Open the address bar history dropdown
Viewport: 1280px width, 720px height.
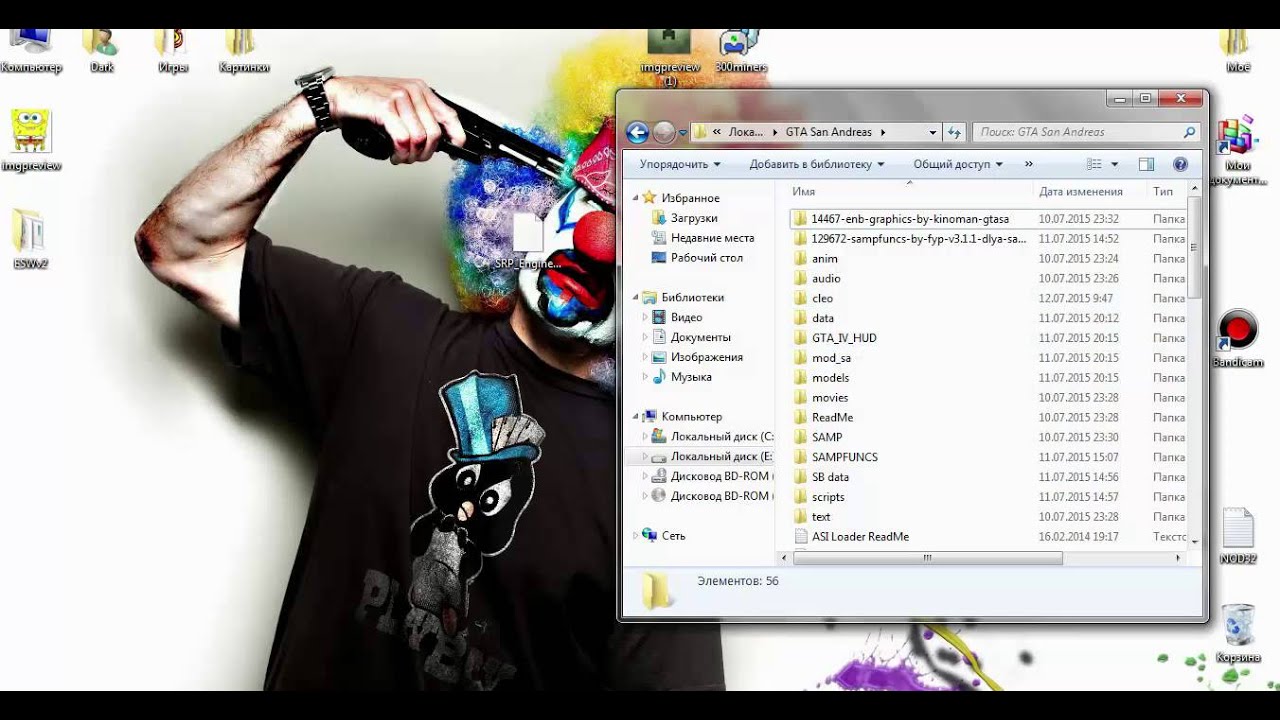pos(932,132)
